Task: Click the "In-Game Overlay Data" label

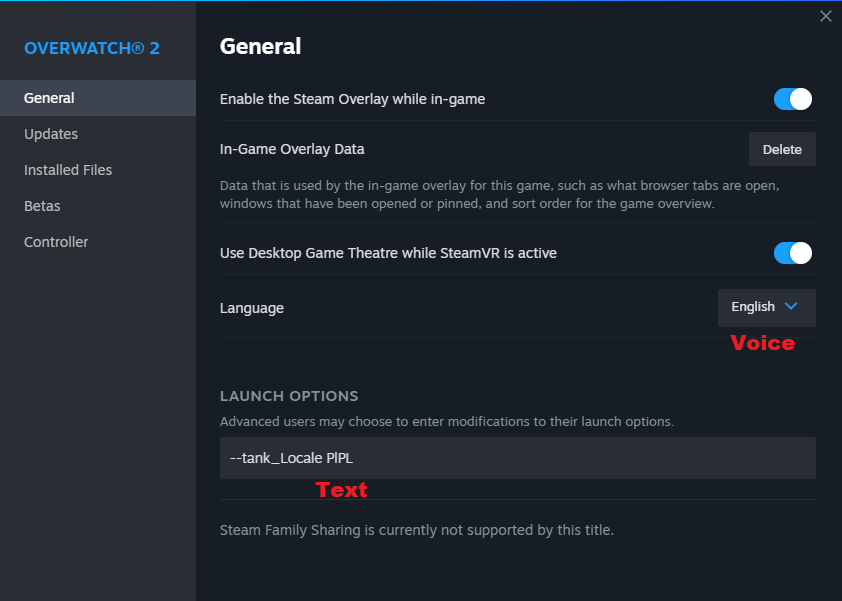Action: coord(292,149)
